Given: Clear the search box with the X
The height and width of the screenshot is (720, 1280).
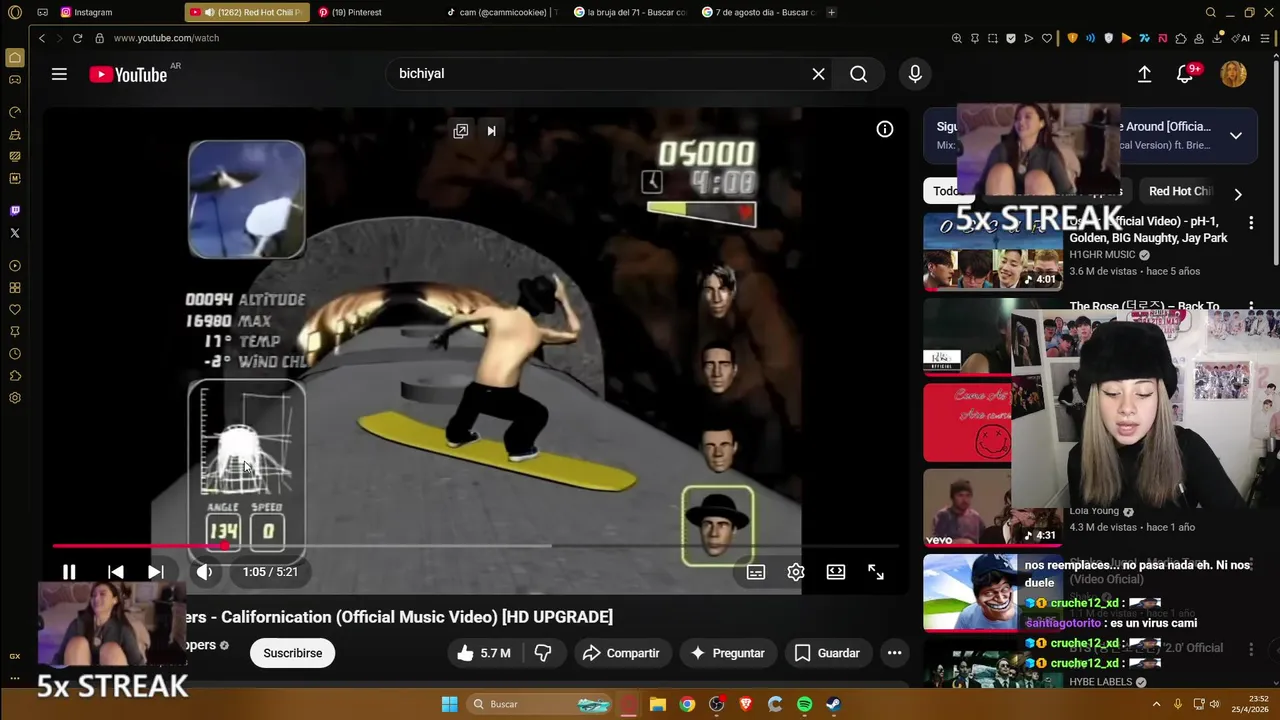Looking at the screenshot, I should 818,74.
